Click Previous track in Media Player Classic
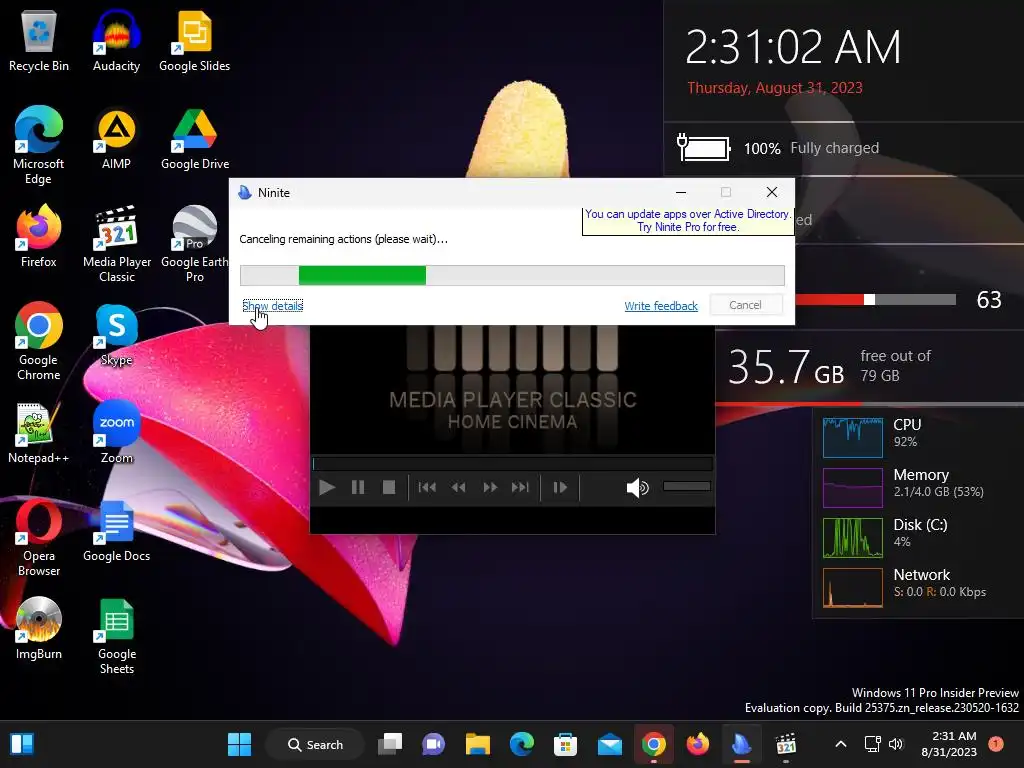Viewport: 1024px width, 768px height. tap(427, 487)
